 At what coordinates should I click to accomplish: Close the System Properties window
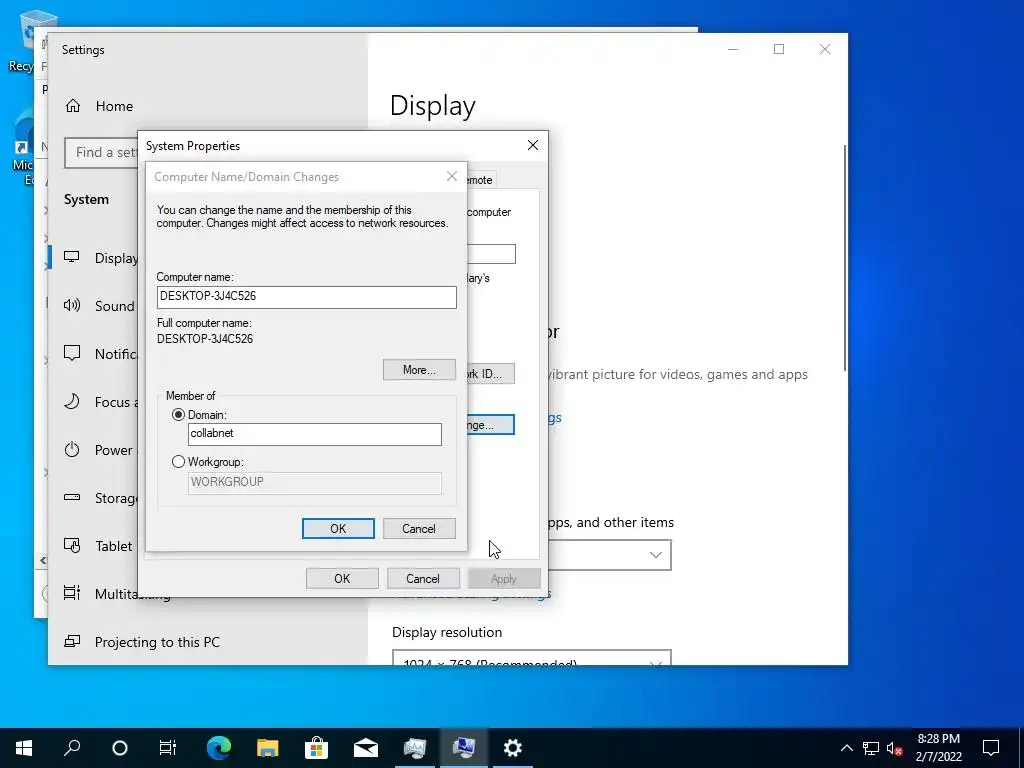pos(532,145)
